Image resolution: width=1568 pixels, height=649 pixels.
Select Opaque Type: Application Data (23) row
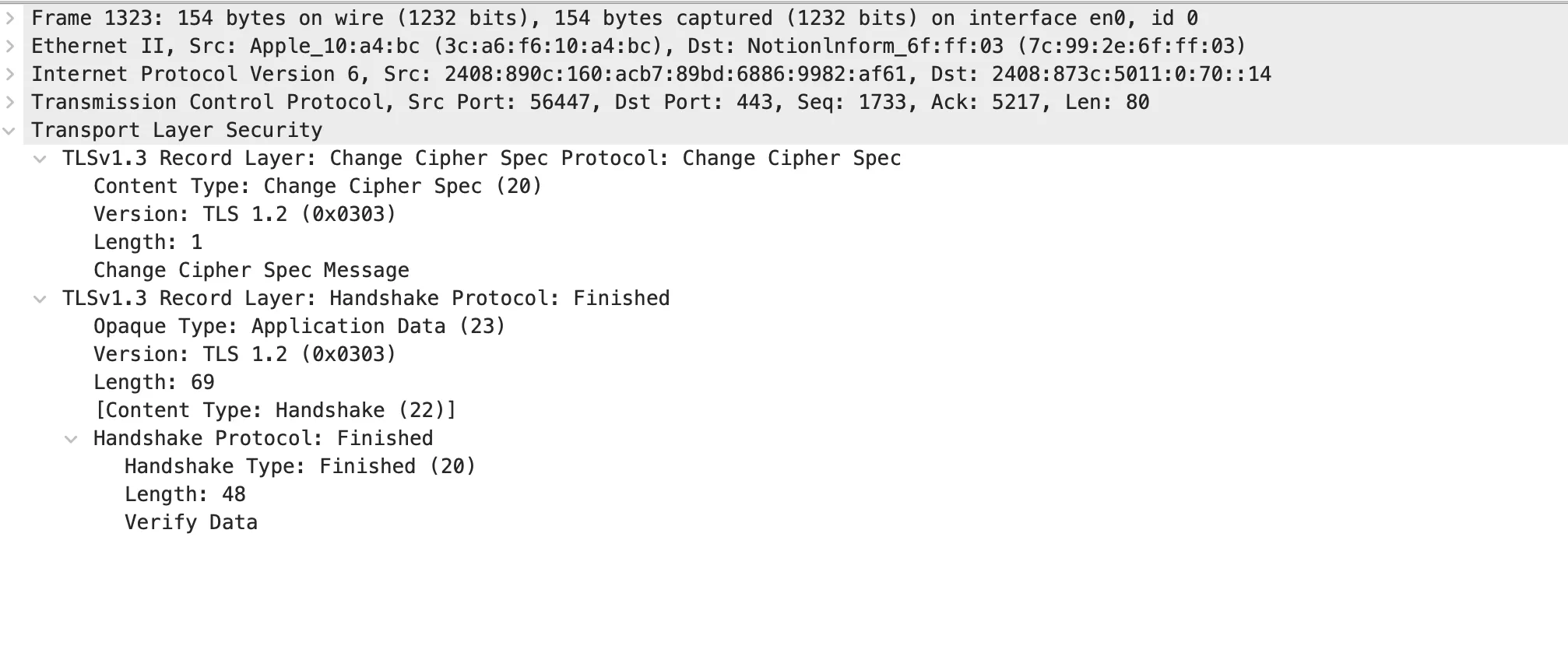(x=299, y=327)
